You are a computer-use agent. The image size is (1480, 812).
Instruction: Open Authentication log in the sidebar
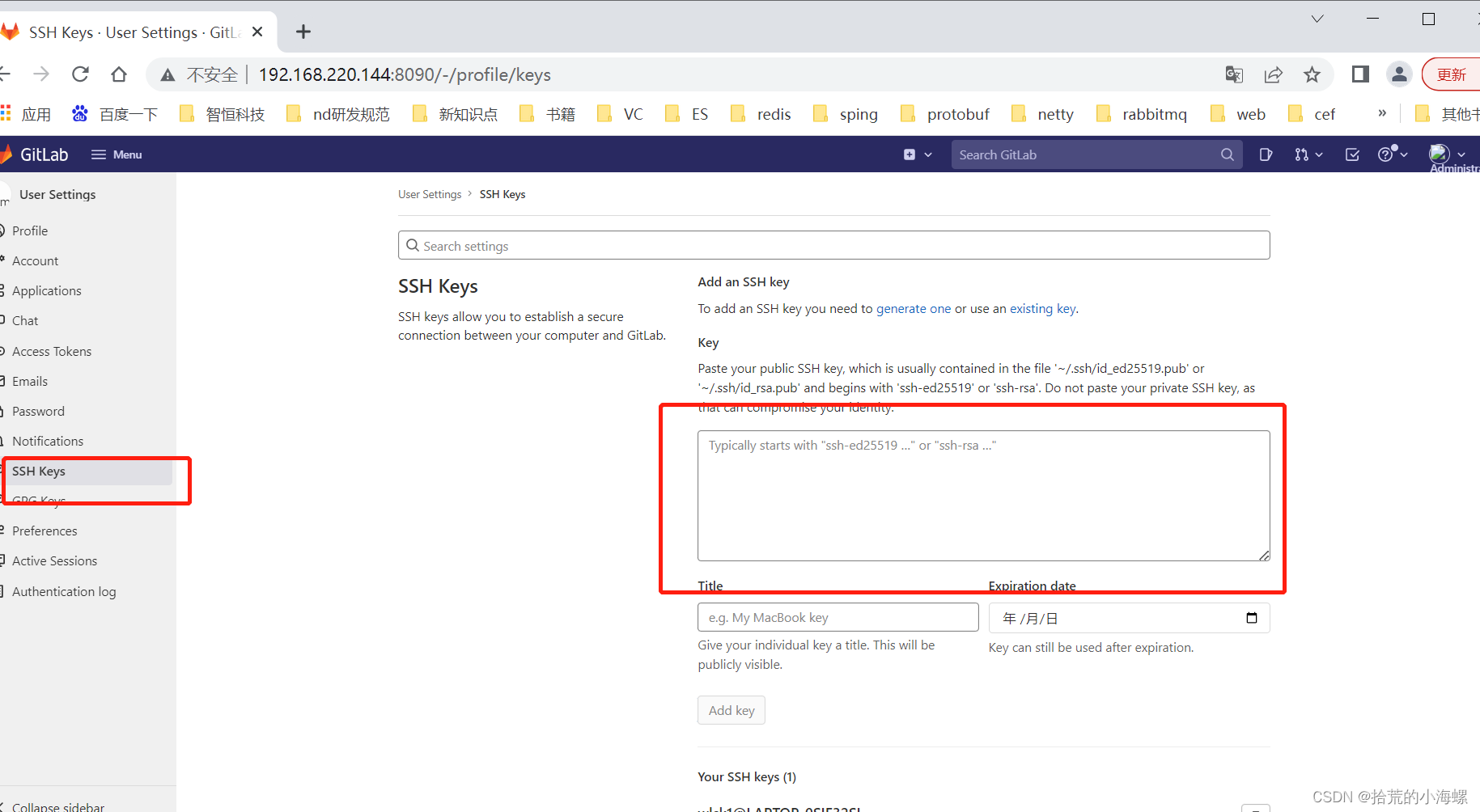coord(64,591)
